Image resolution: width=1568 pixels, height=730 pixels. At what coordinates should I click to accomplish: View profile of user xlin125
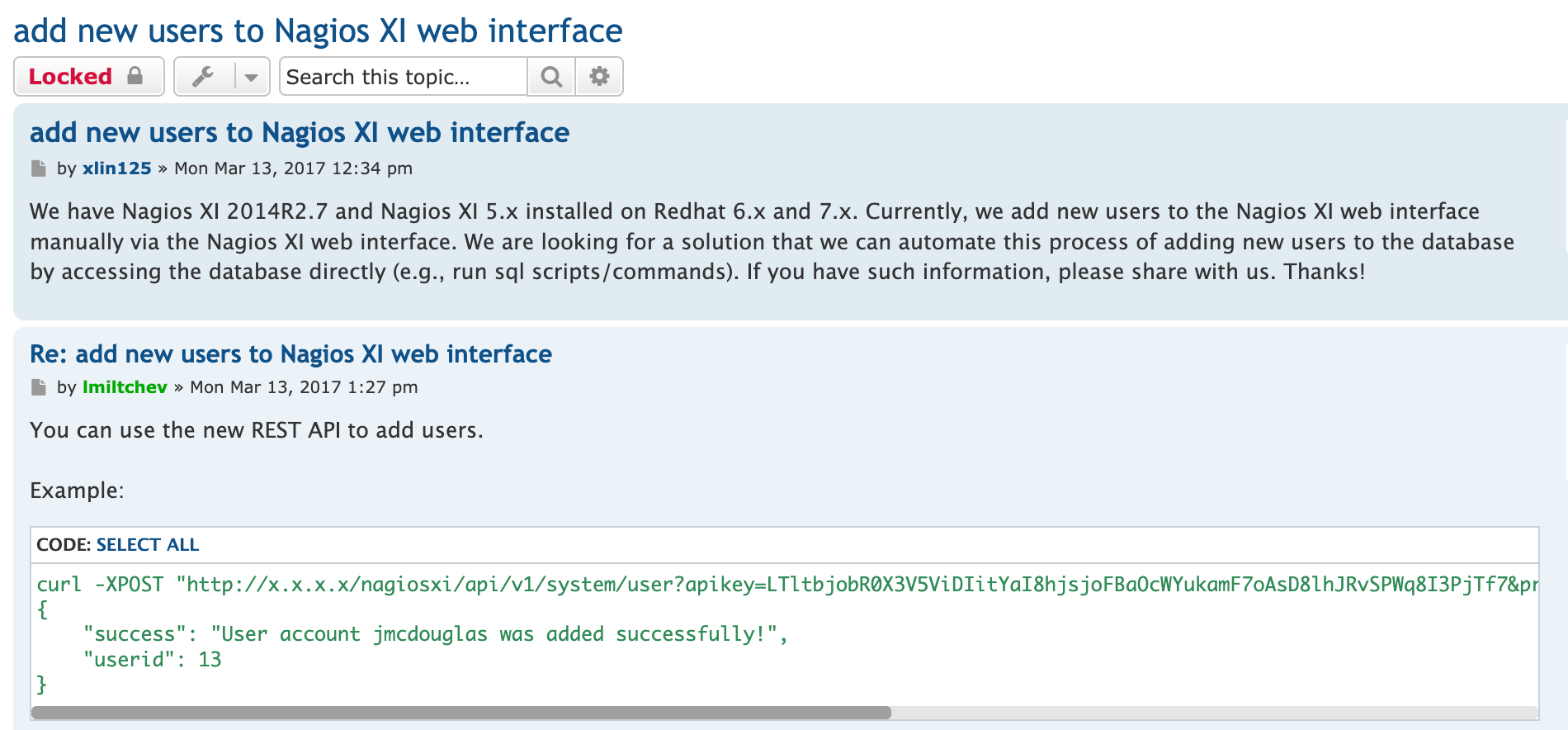pyautogui.click(x=116, y=168)
